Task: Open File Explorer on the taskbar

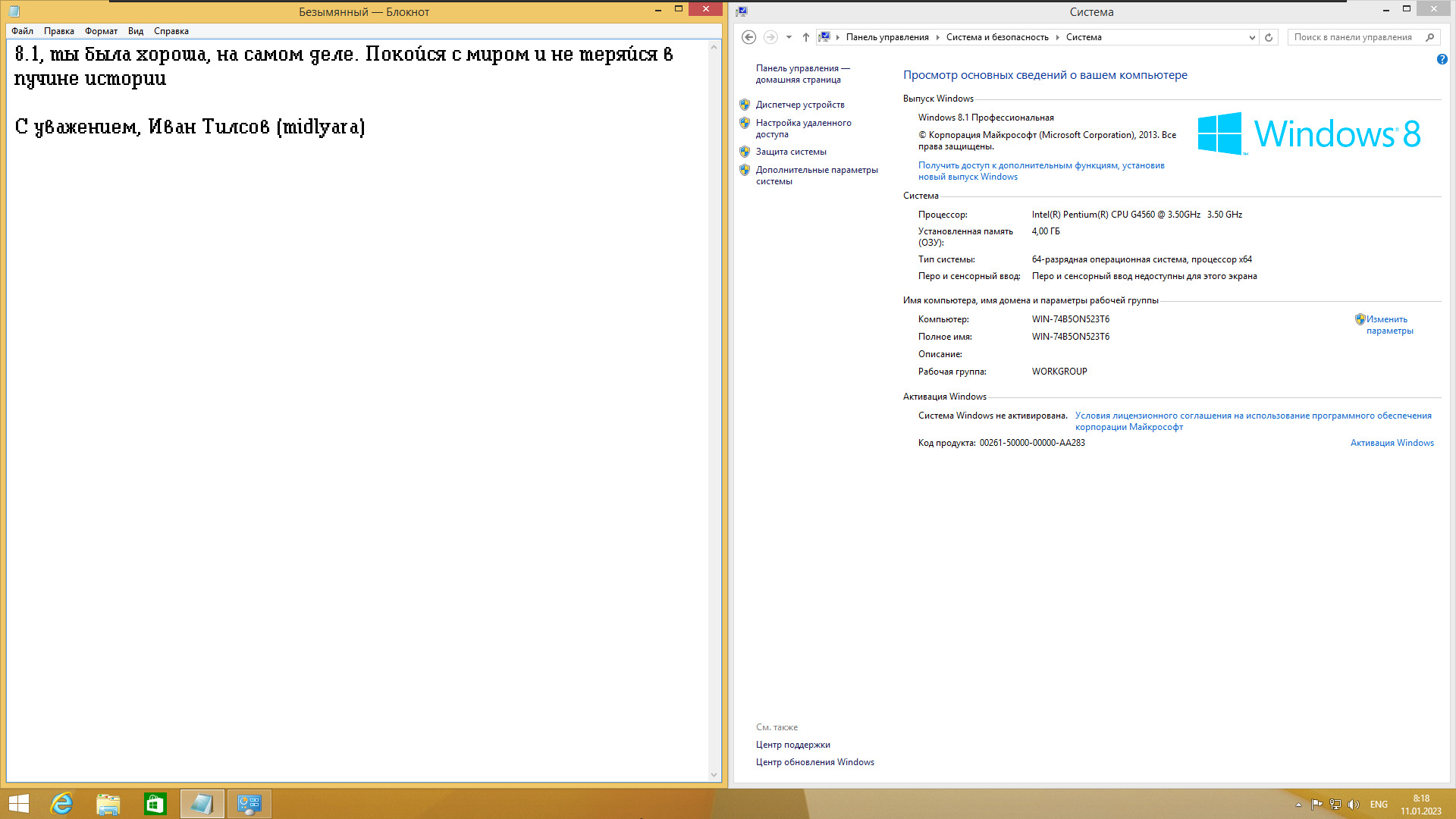Action: click(x=108, y=804)
